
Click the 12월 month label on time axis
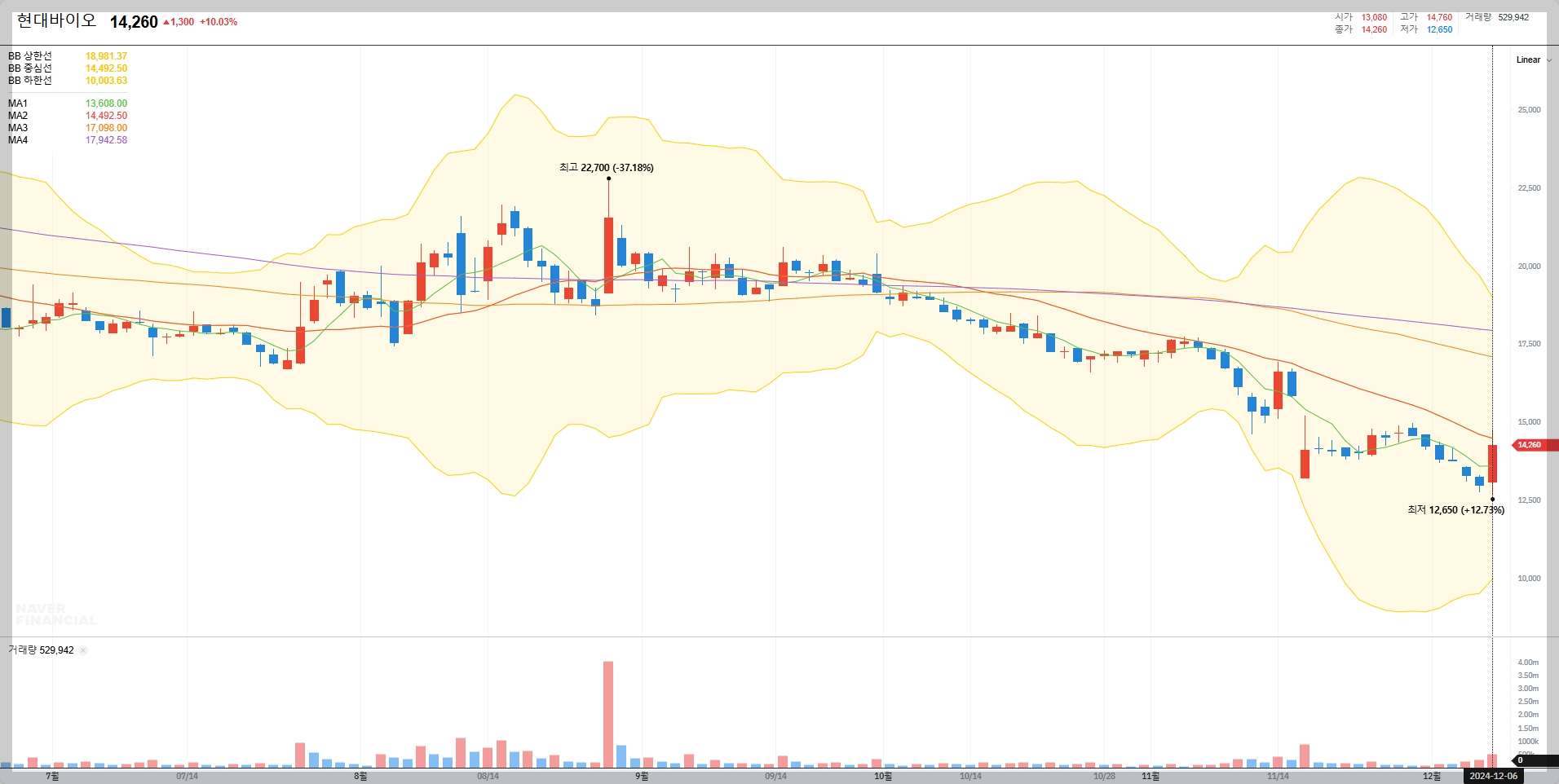coord(1432,776)
